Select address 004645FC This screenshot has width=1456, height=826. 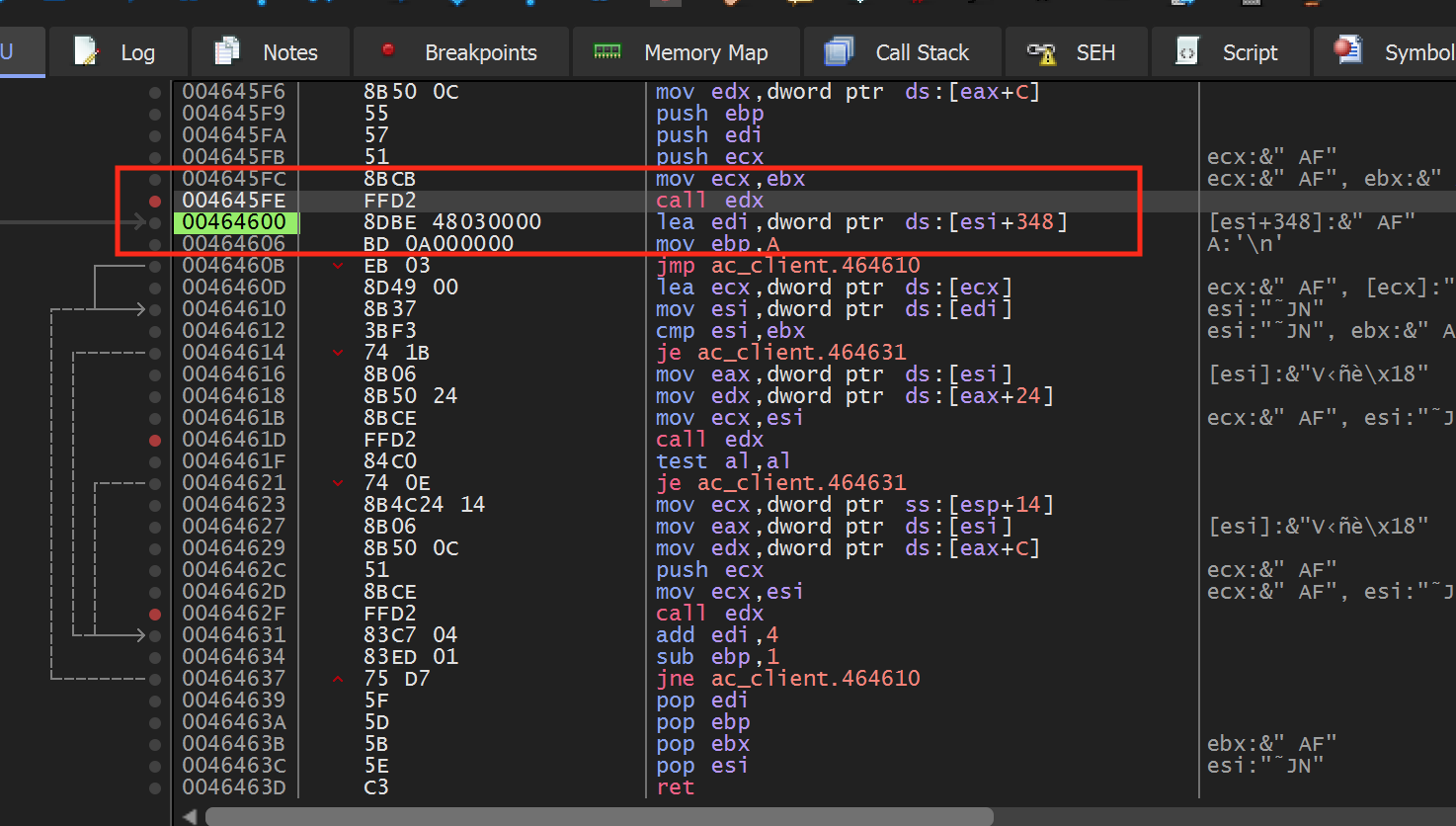point(234,179)
